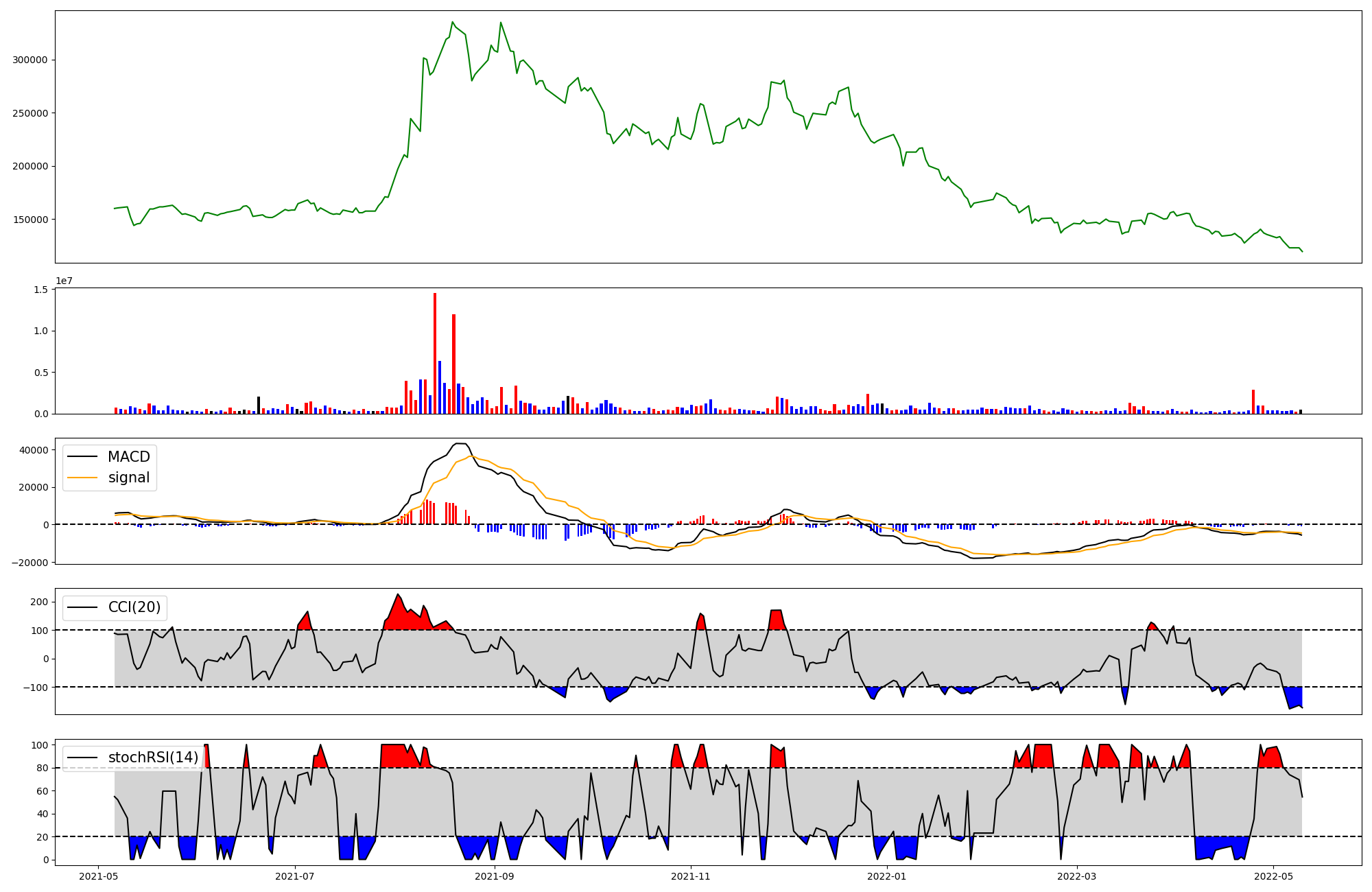Click the 300000 price axis label
The image size is (1372, 892).
coord(30,60)
